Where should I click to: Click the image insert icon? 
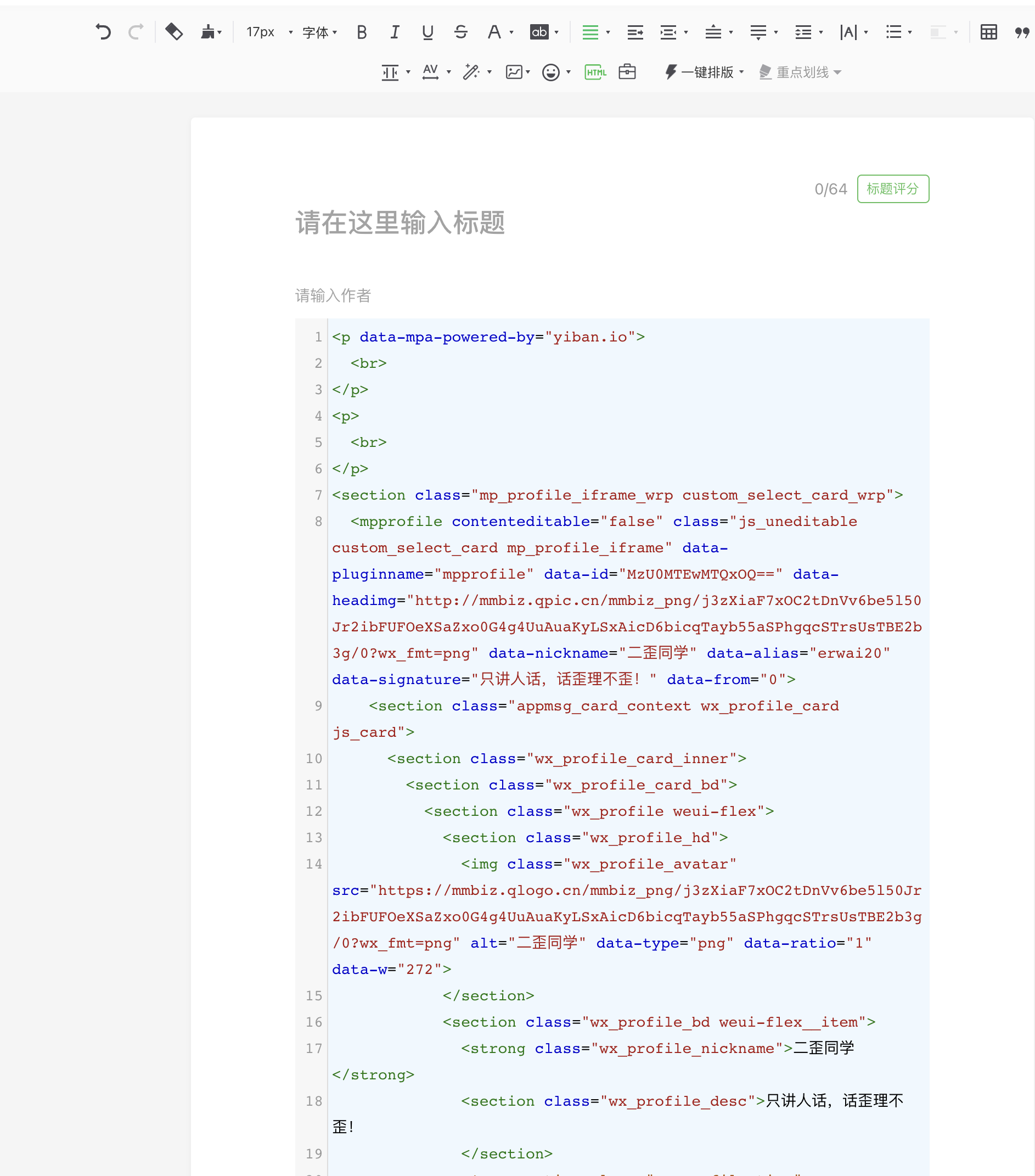(x=514, y=72)
